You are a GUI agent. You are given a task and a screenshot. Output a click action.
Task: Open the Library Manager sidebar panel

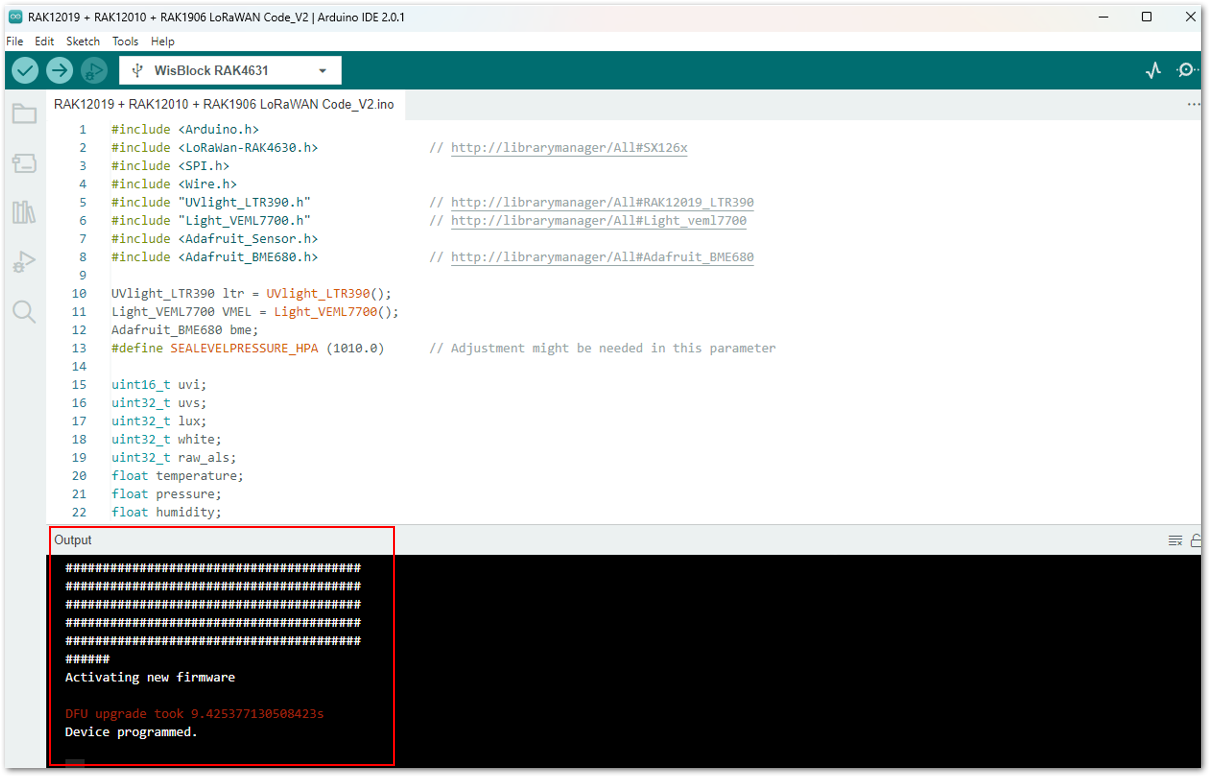tap(24, 212)
